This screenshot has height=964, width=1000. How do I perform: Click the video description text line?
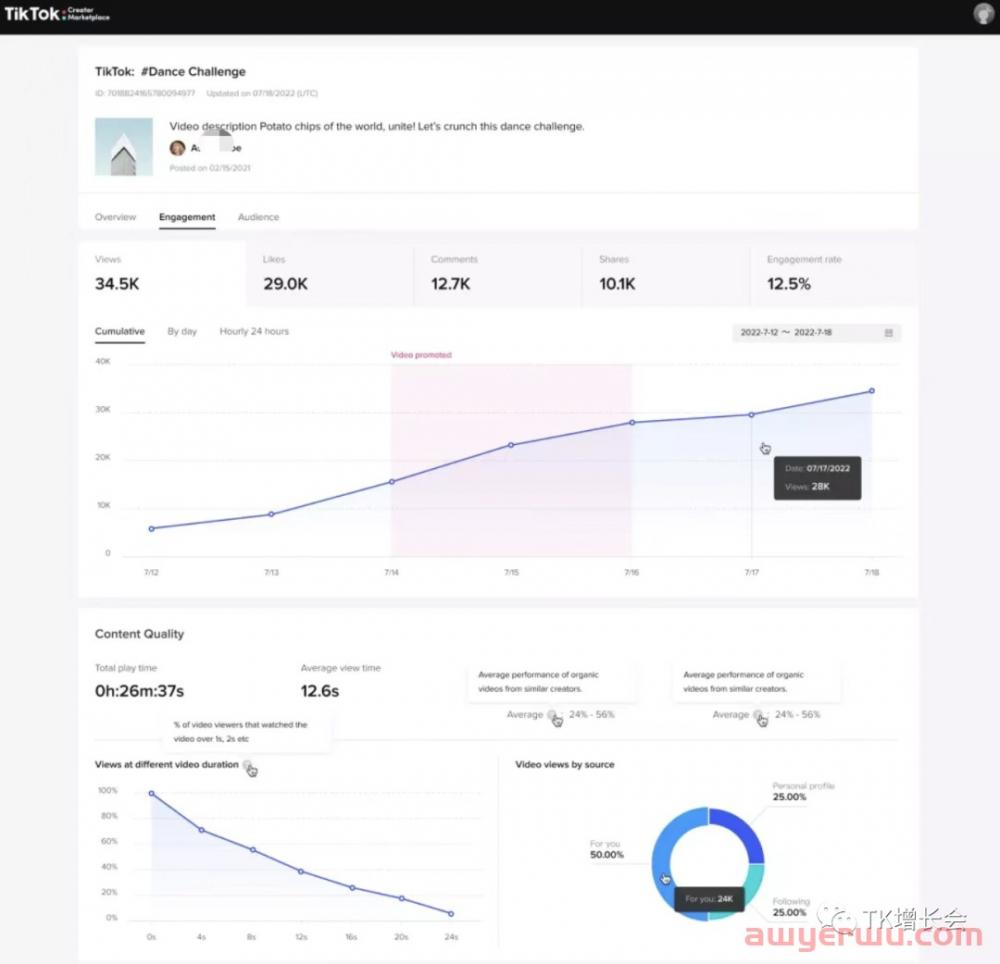[x=377, y=126]
